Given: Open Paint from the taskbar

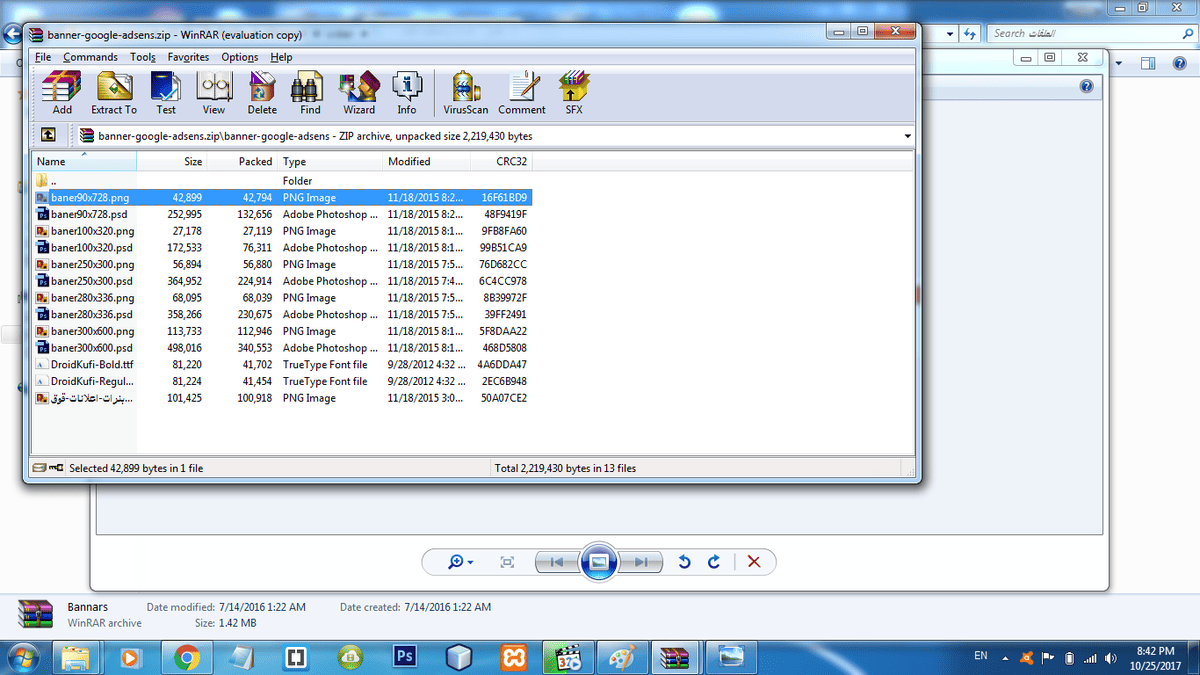Looking at the screenshot, I should coord(622,657).
